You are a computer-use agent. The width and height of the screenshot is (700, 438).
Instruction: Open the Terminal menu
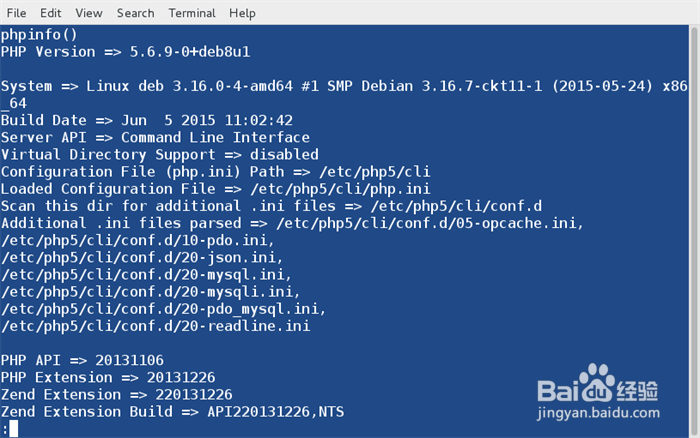point(192,13)
